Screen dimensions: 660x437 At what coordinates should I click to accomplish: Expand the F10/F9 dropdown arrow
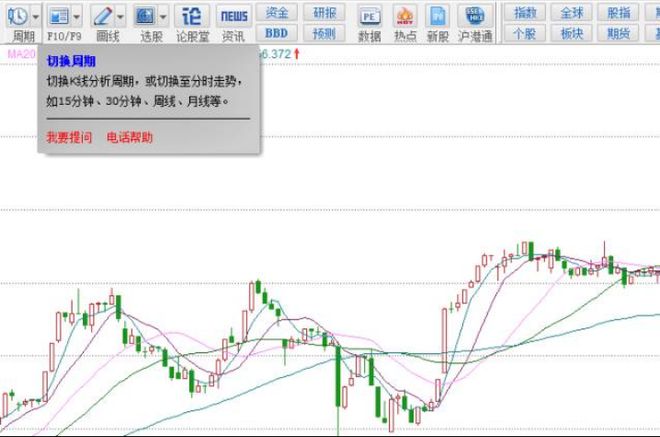78,17
